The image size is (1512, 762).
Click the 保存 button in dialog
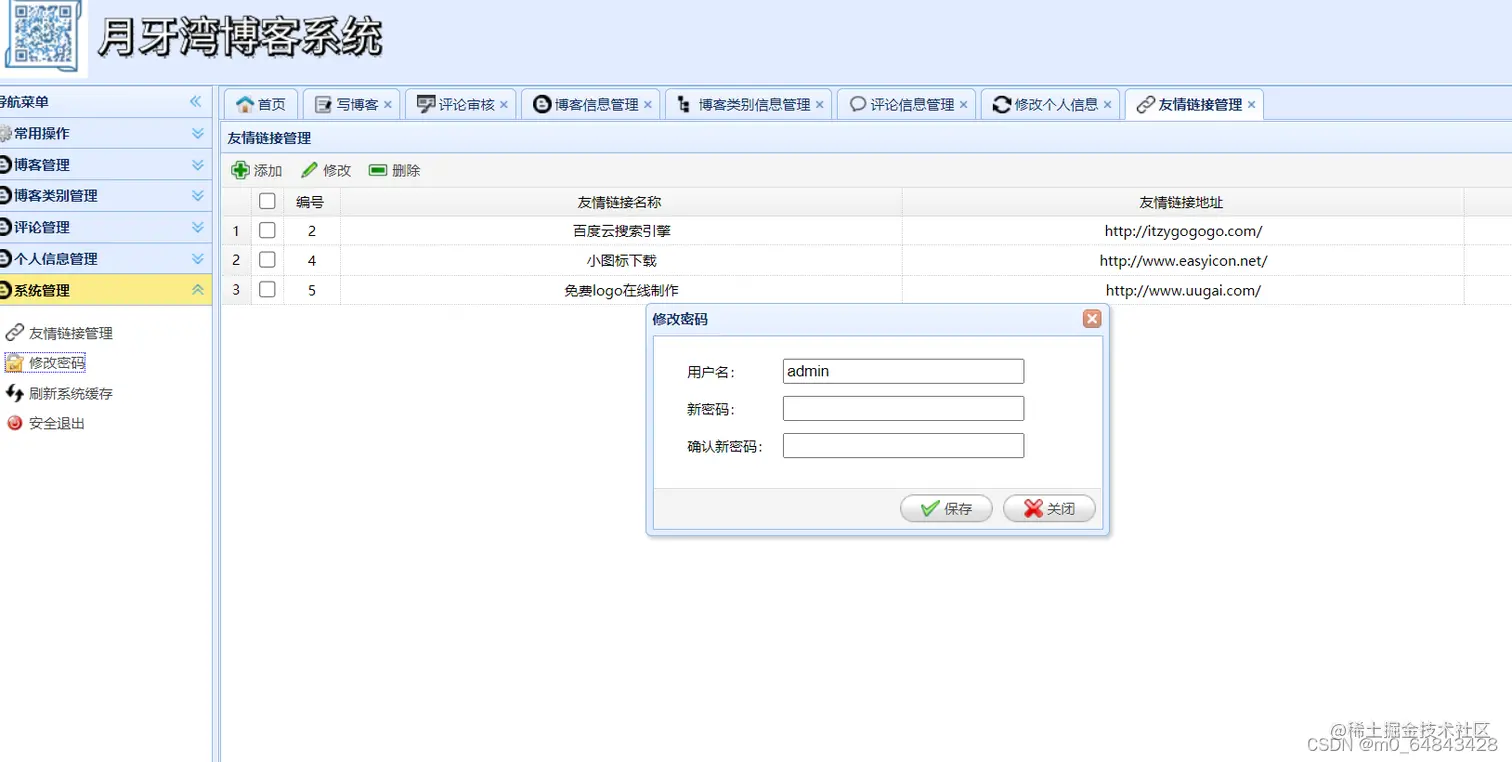[946, 508]
